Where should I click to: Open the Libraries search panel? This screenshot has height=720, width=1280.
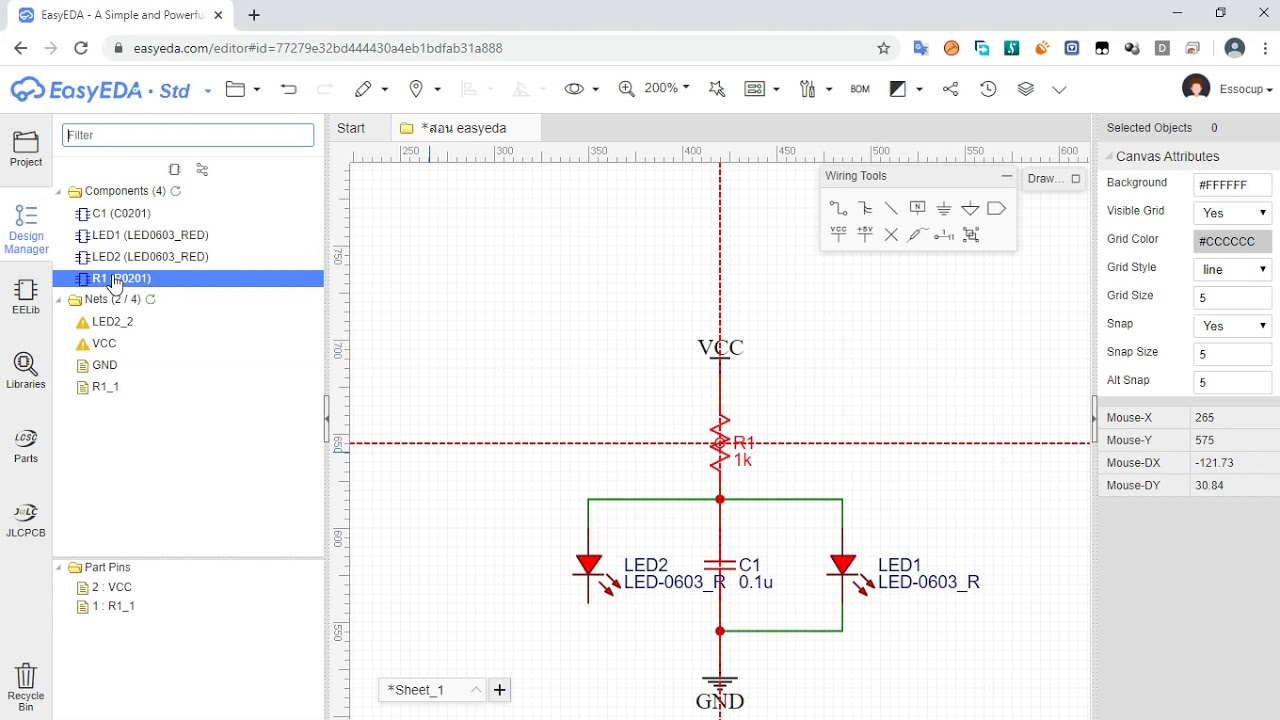[x=26, y=370]
